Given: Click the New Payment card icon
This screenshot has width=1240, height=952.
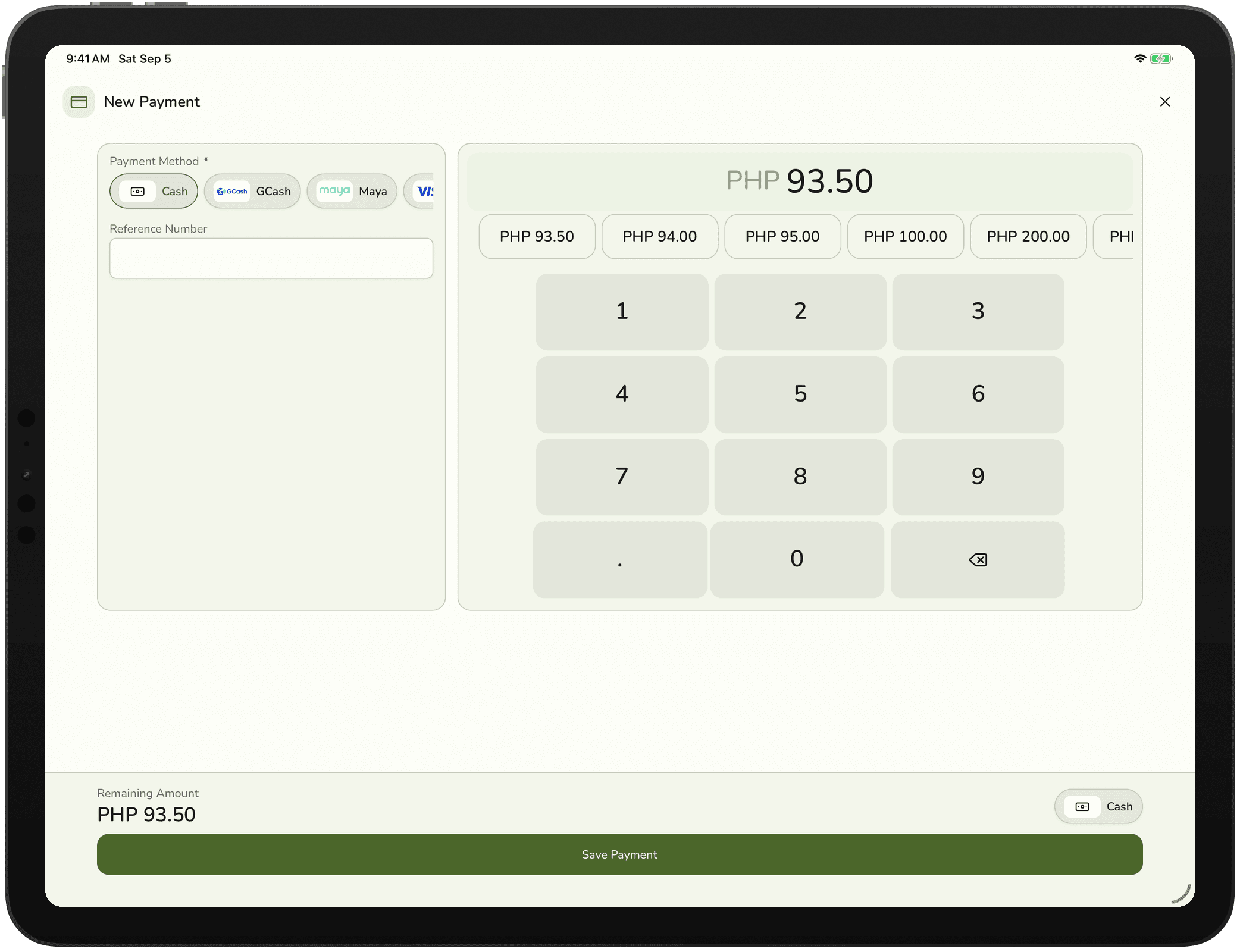Looking at the screenshot, I should (x=79, y=102).
